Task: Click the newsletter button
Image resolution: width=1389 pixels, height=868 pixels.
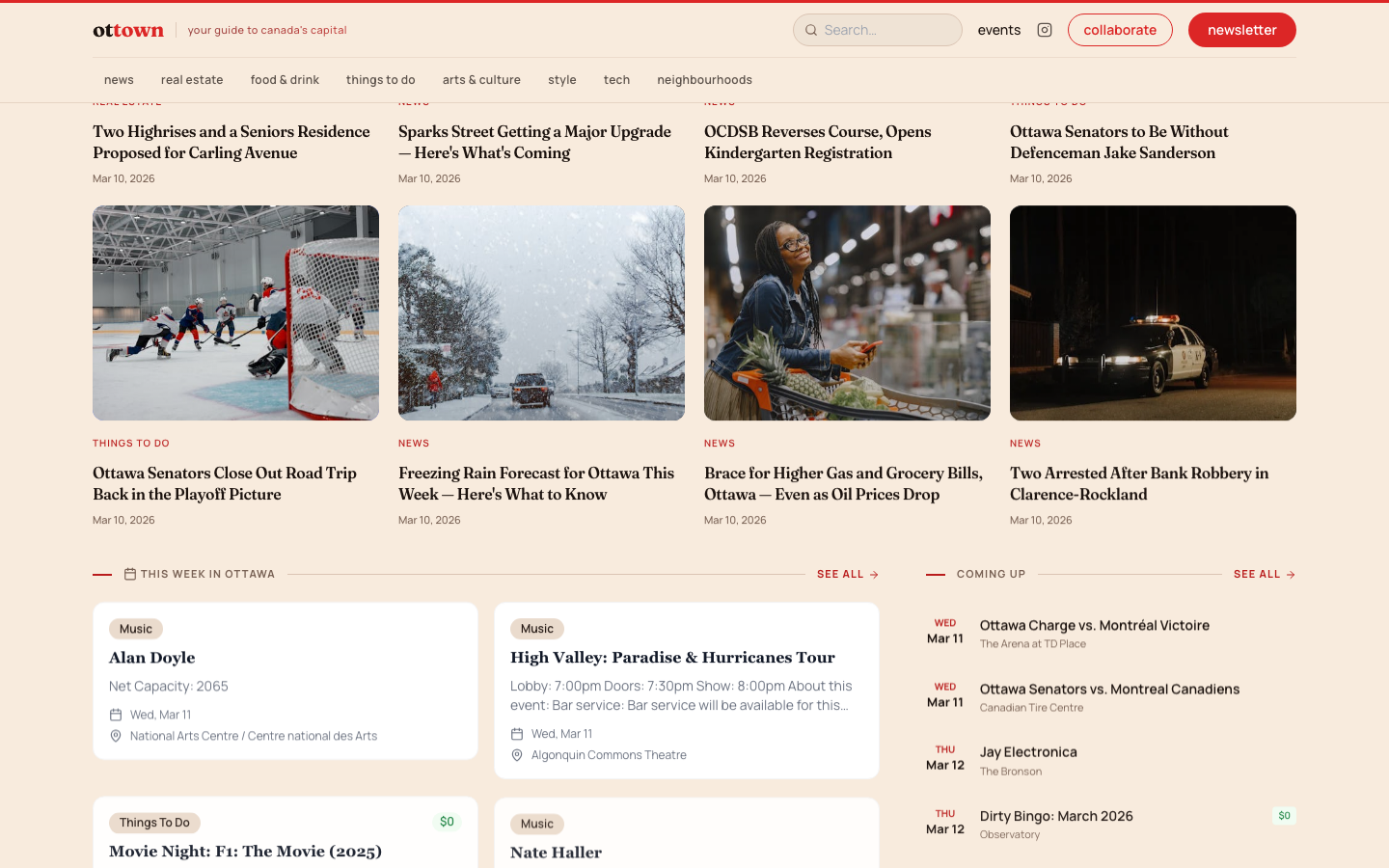Action: [1242, 30]
